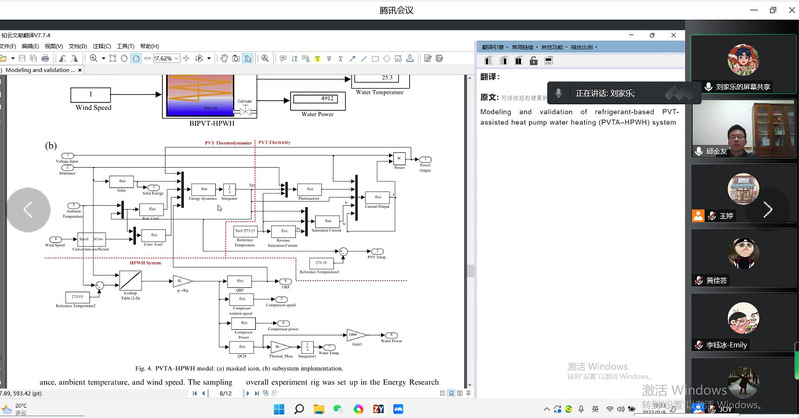Click the zoom in magnifier tool
799x418 pixels.
93,59
